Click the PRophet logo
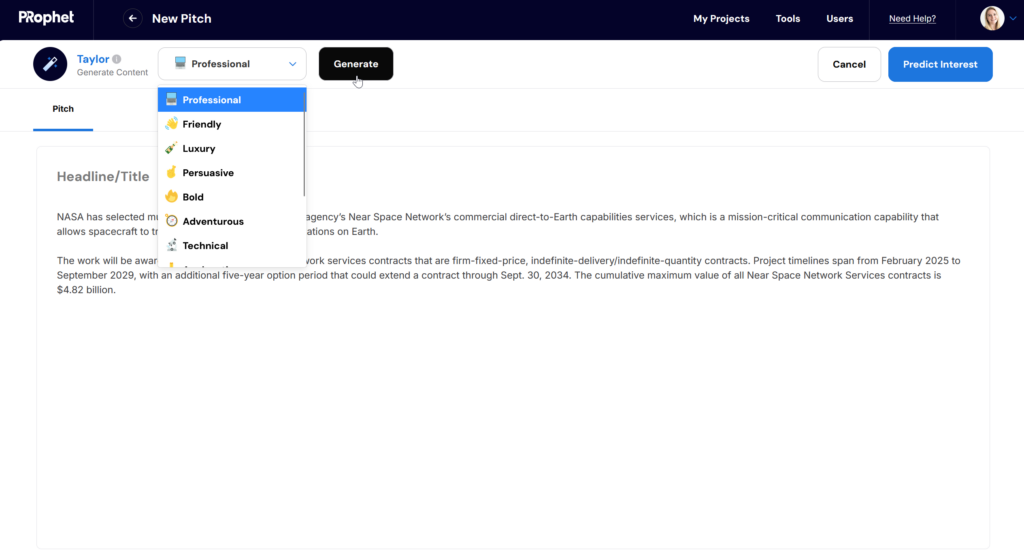 click(46, 18)
